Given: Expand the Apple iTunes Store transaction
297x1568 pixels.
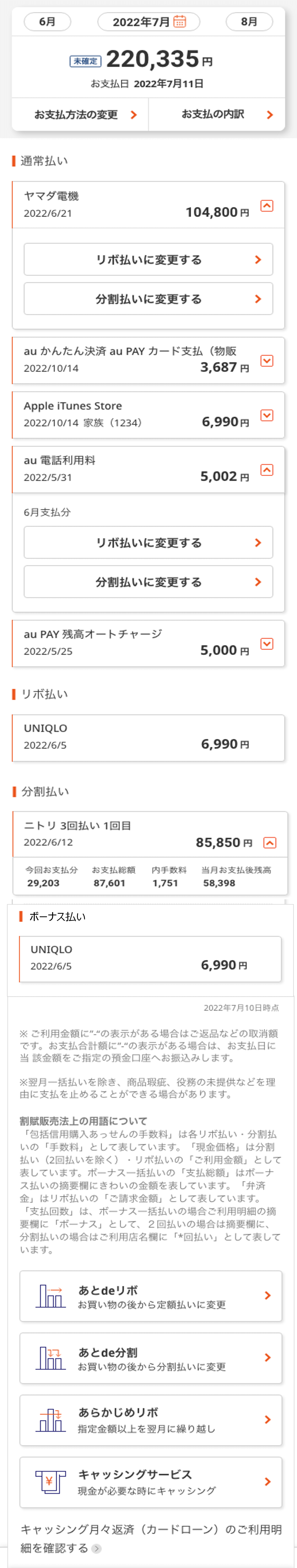Looking at the screenshot, I should click(267, 415).
